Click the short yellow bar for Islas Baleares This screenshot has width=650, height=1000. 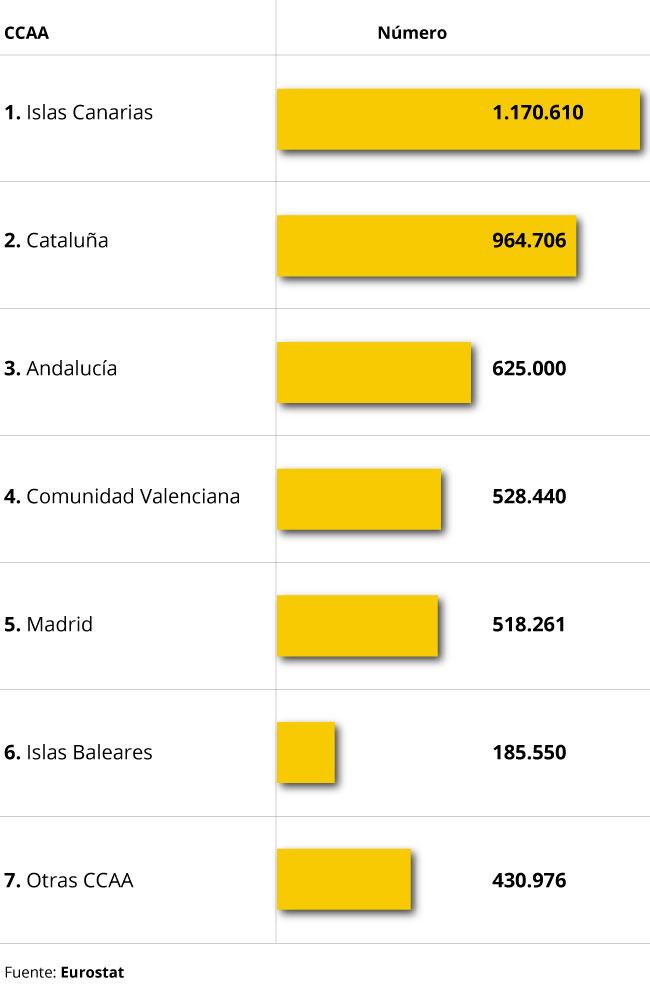[305, 753]
